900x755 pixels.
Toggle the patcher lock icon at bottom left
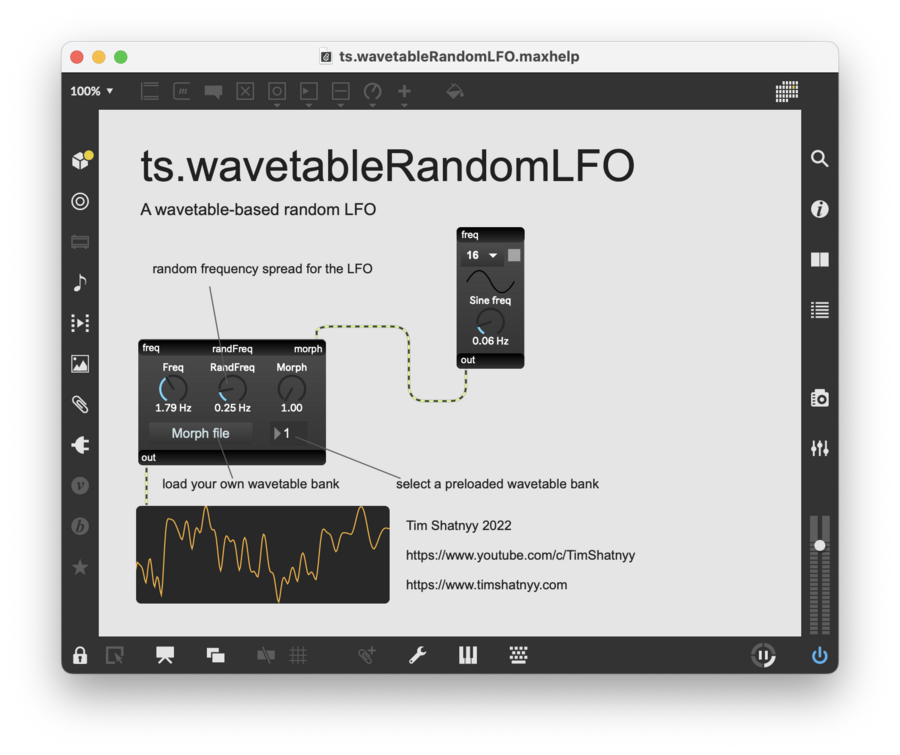80,655
